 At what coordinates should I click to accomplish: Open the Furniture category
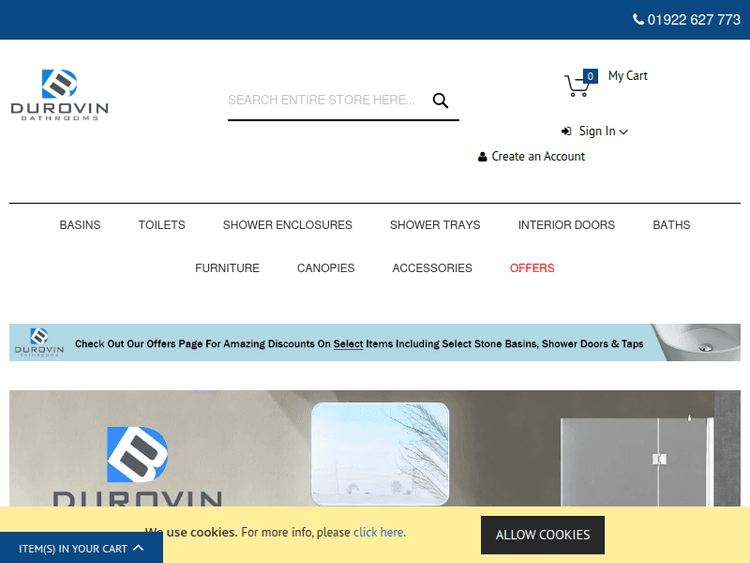click(x=227, y=268)
